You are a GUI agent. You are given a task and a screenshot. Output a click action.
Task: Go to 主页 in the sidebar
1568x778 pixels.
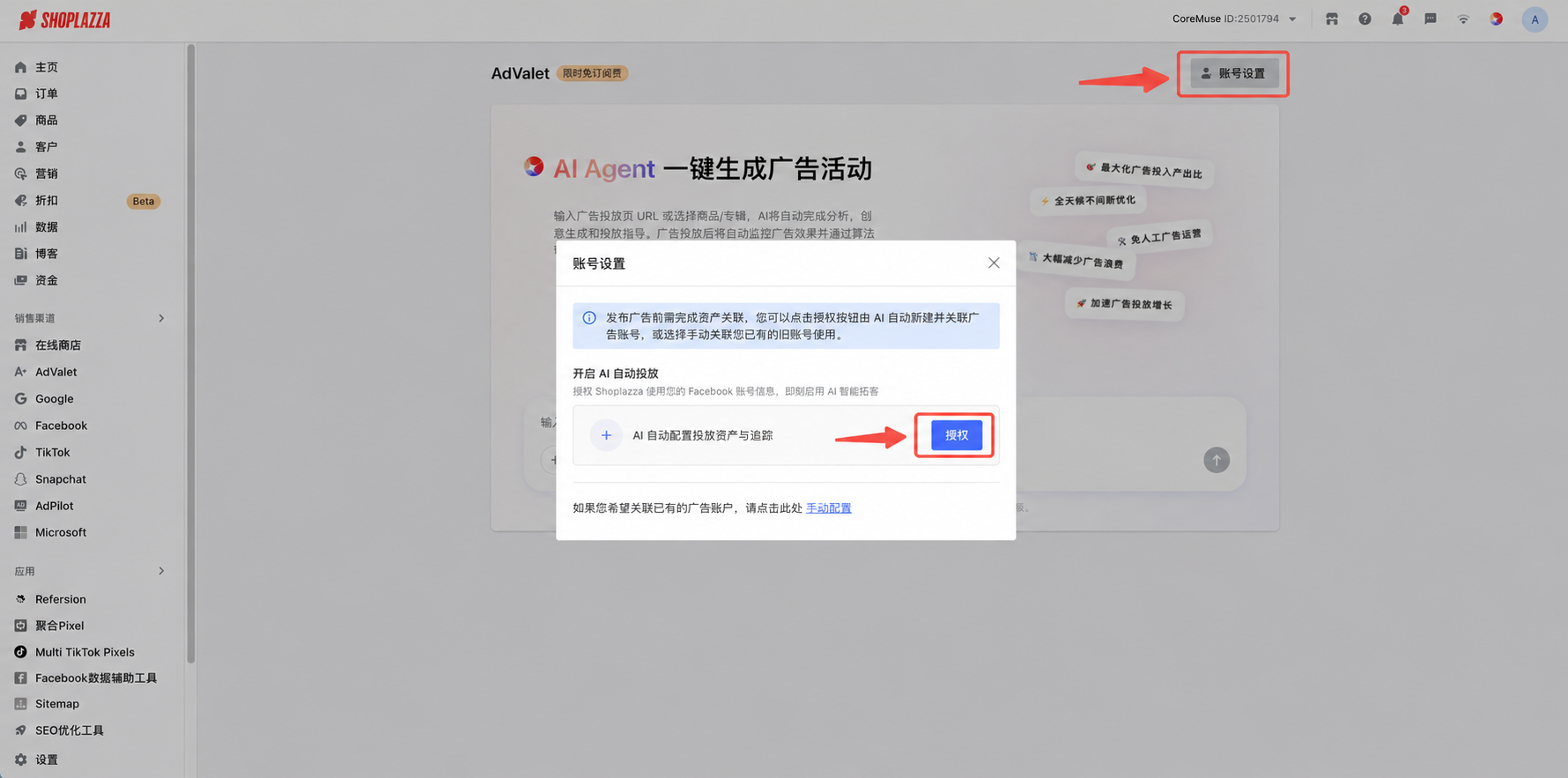[x=47, y=67]
